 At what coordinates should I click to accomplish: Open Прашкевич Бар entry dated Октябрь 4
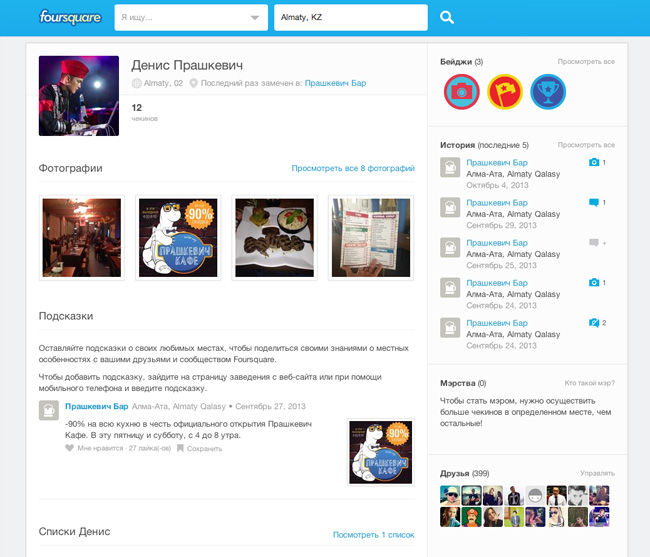tap(497, 162)
